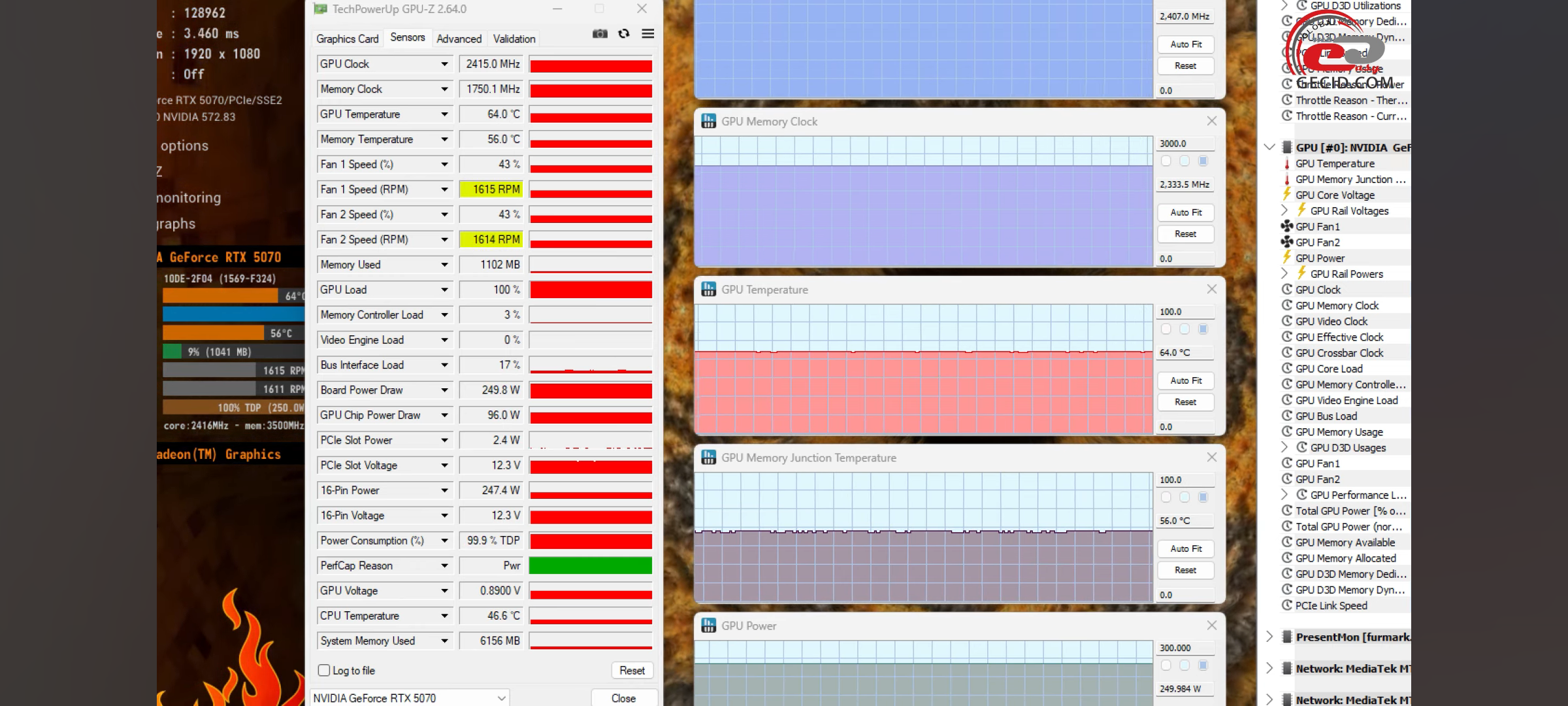
Task: Open the Fan 1 Speed (RPM) dropdown arrow
Action: click(444, 190)
